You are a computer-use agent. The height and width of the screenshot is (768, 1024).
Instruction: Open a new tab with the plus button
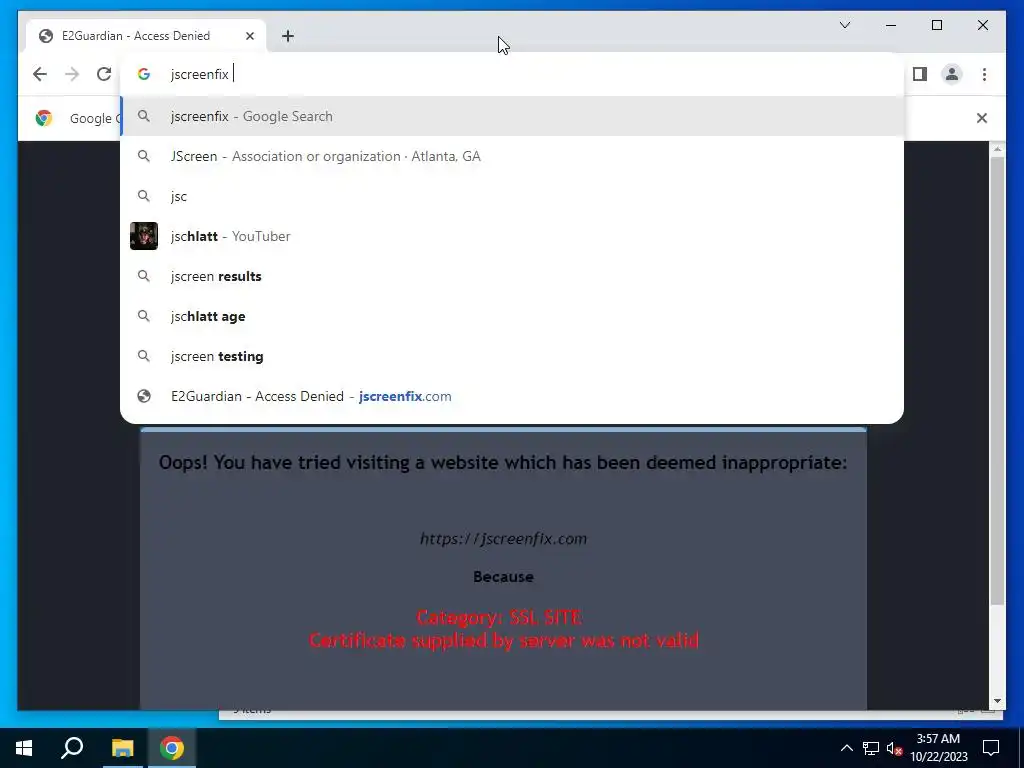coord(288,36)
